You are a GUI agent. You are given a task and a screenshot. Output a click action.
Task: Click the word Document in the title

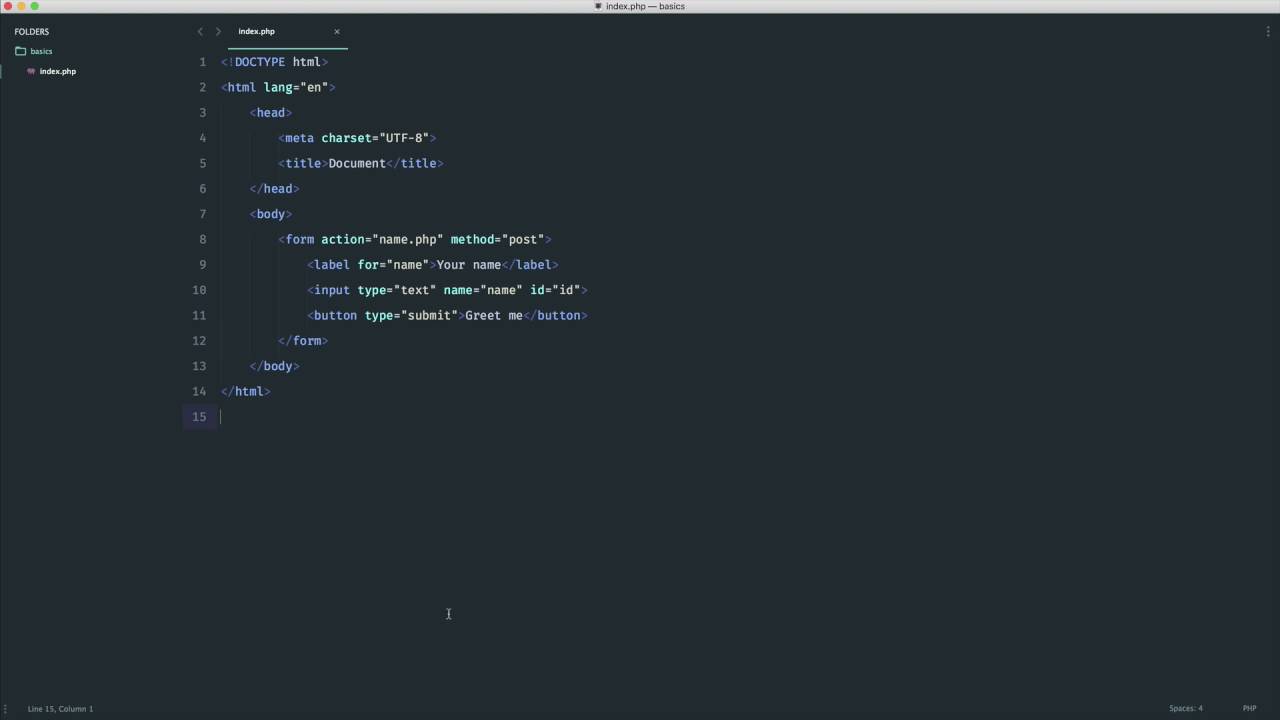click(x=357, y=163)
